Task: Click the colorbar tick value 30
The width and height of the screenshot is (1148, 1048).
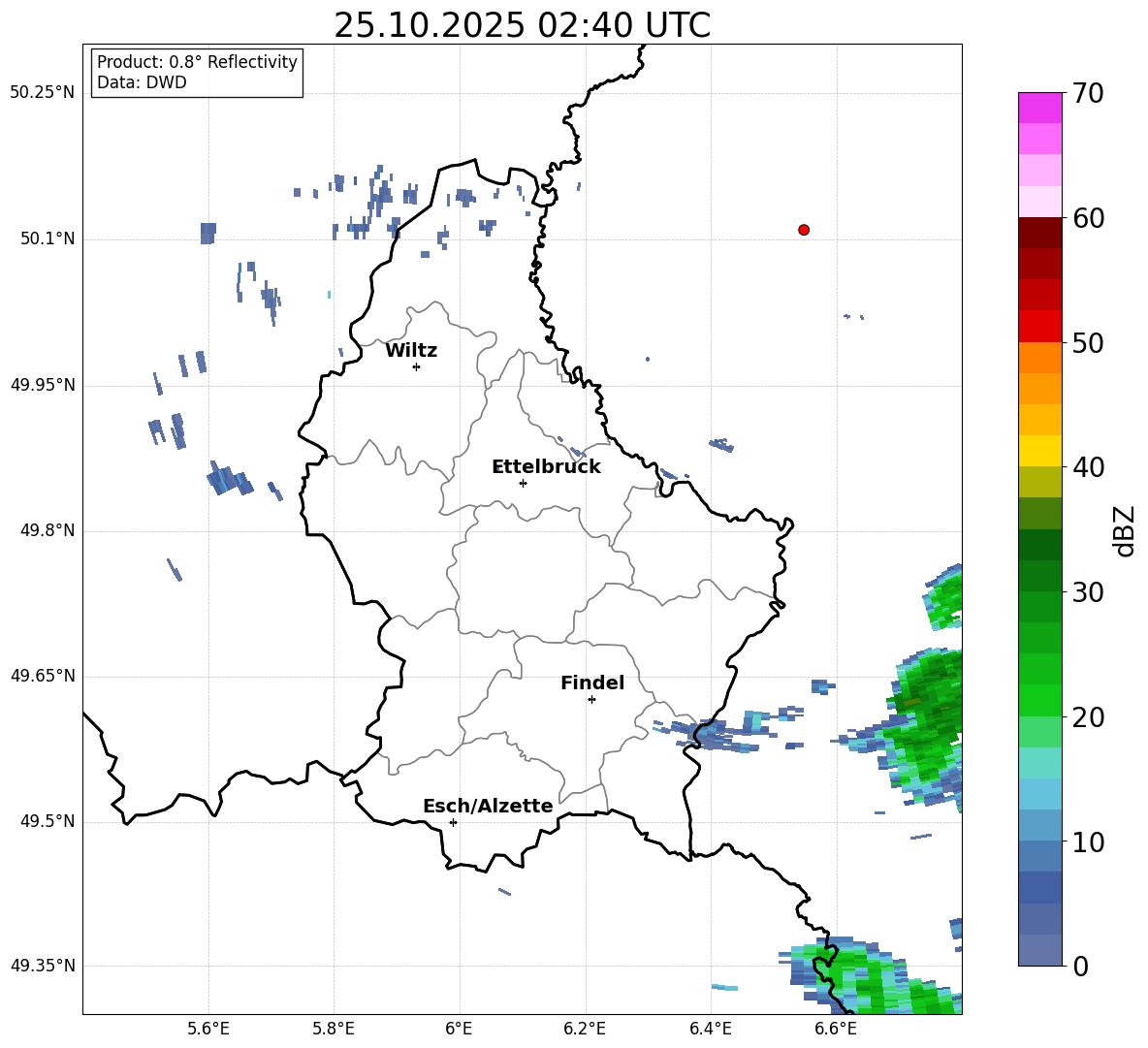Action: 1088,592
